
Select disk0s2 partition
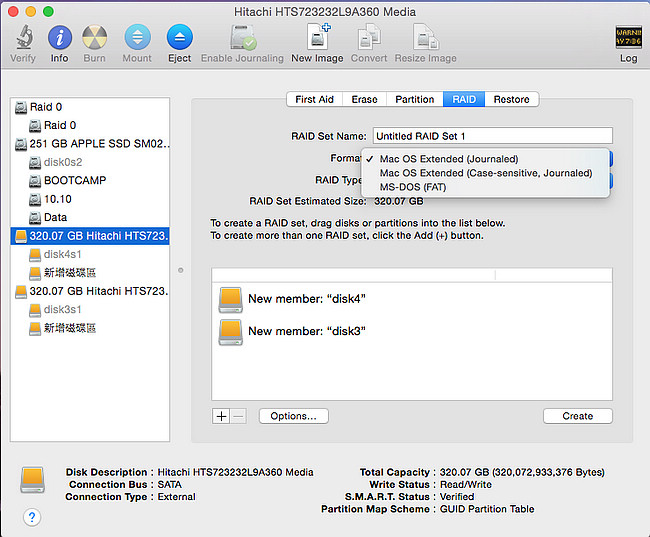(90, 162)
